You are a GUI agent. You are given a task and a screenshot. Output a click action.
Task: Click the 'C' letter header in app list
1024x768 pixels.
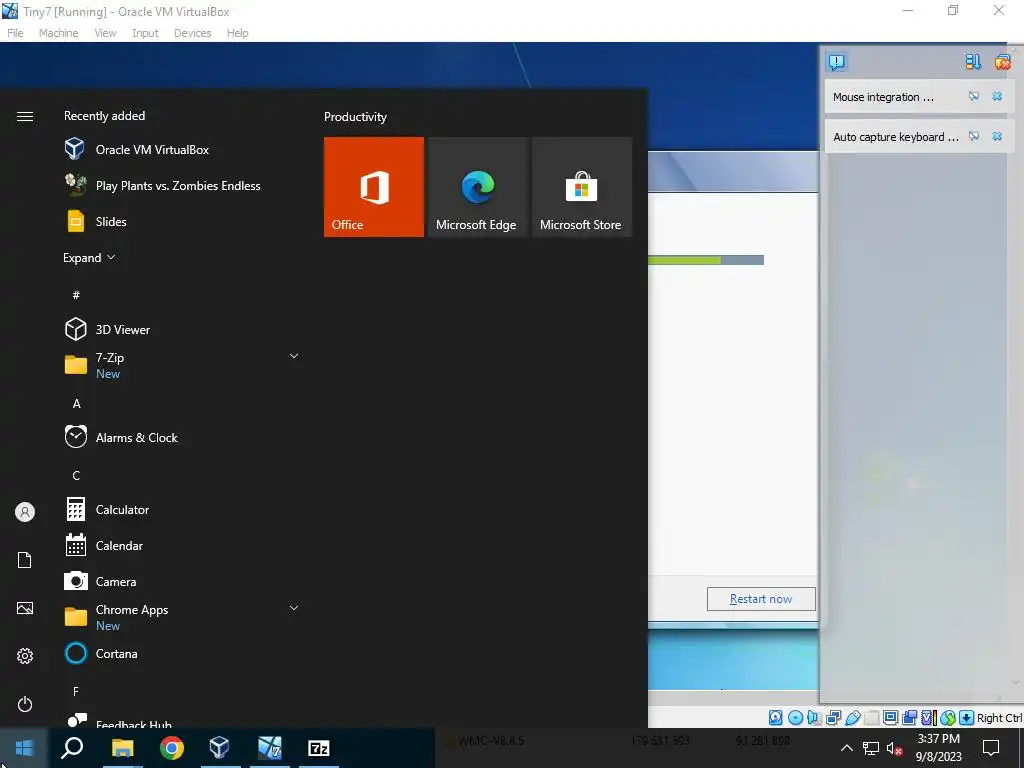coord(76,475)
